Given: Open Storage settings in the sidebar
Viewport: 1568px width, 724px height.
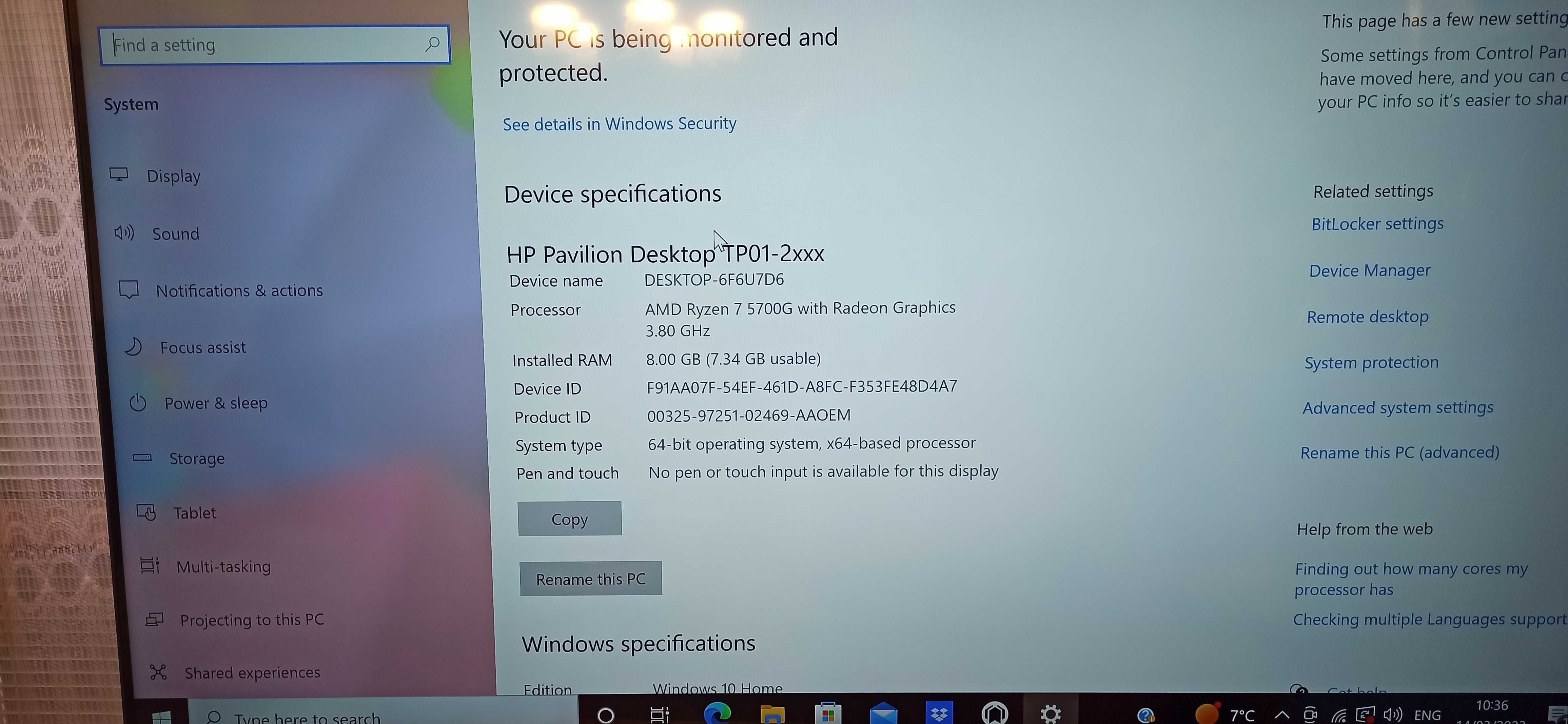Looking at the screenshot, I should (197, 458).
